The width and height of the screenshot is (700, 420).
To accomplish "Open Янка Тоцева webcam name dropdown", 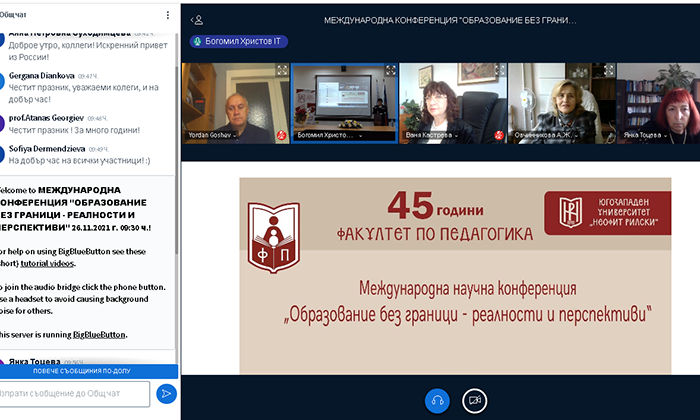I will [x=645, y=135].
